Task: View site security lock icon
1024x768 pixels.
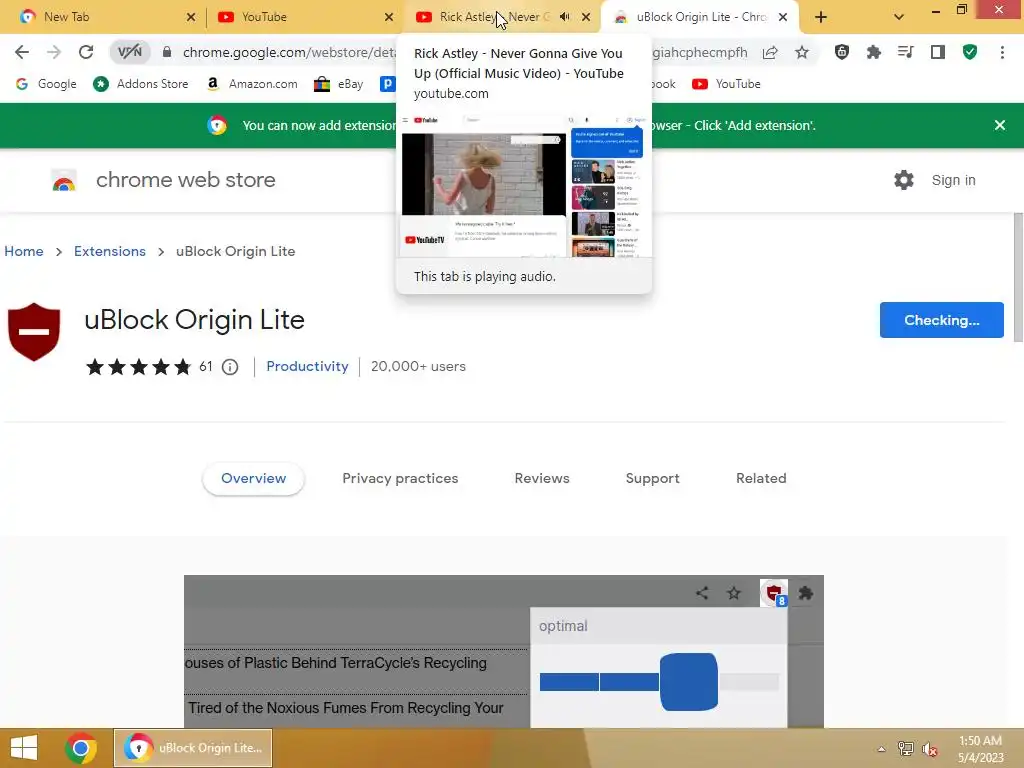Action: (167, 52)
